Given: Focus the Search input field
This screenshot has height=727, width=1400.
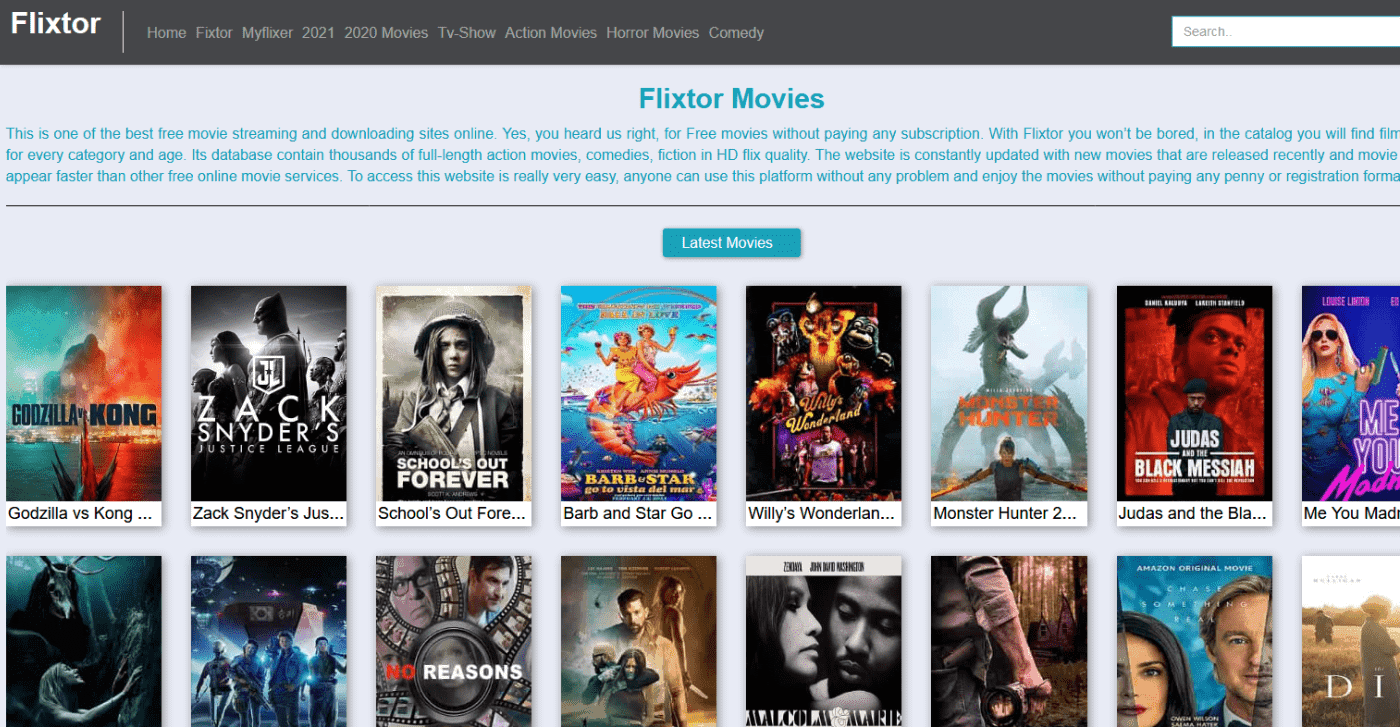Looking at the screenshot, I should (1286, 31).
